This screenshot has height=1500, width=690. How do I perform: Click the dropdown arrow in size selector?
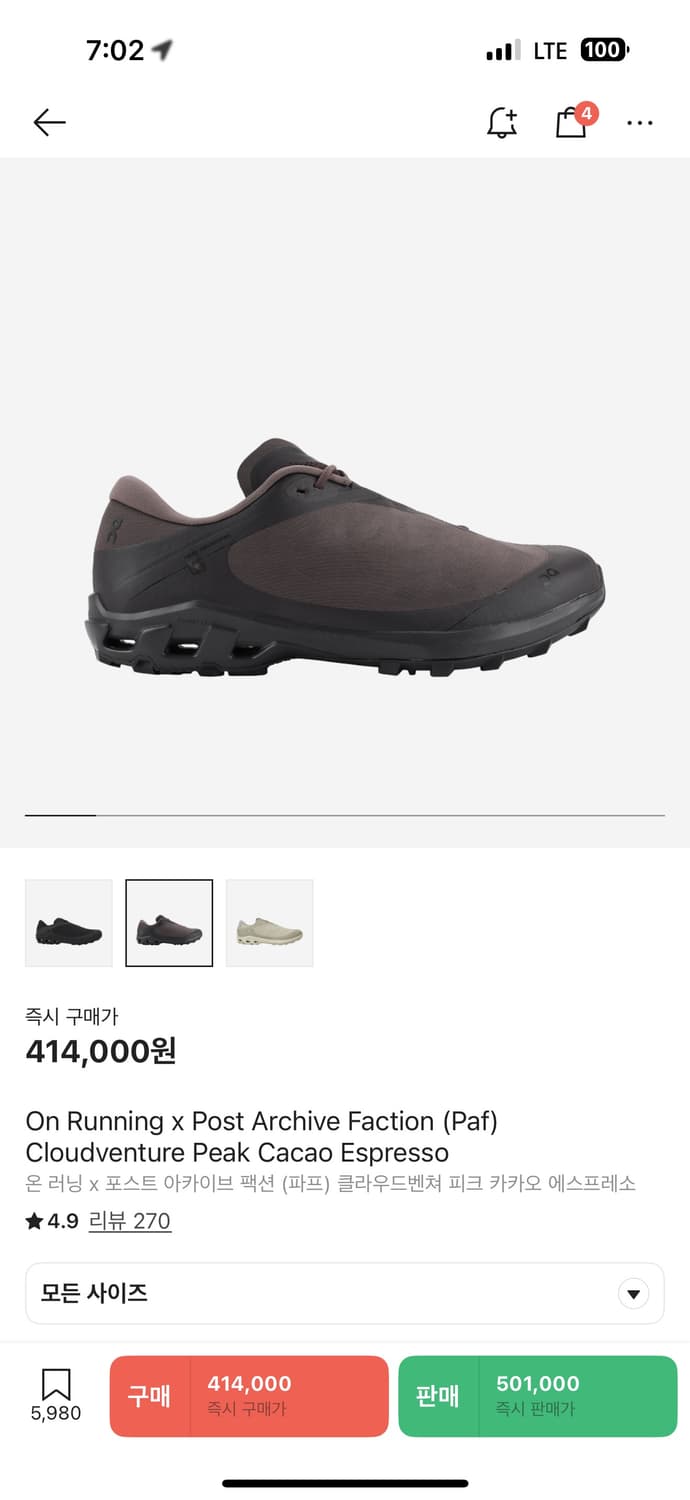[x=633, y=1294]
